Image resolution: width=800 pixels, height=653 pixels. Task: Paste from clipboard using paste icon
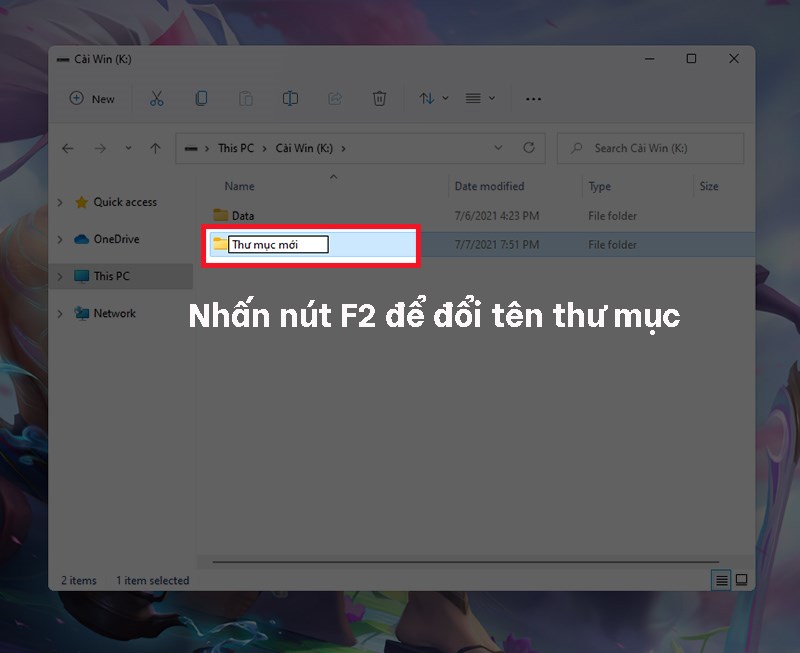tap(245, 99)
